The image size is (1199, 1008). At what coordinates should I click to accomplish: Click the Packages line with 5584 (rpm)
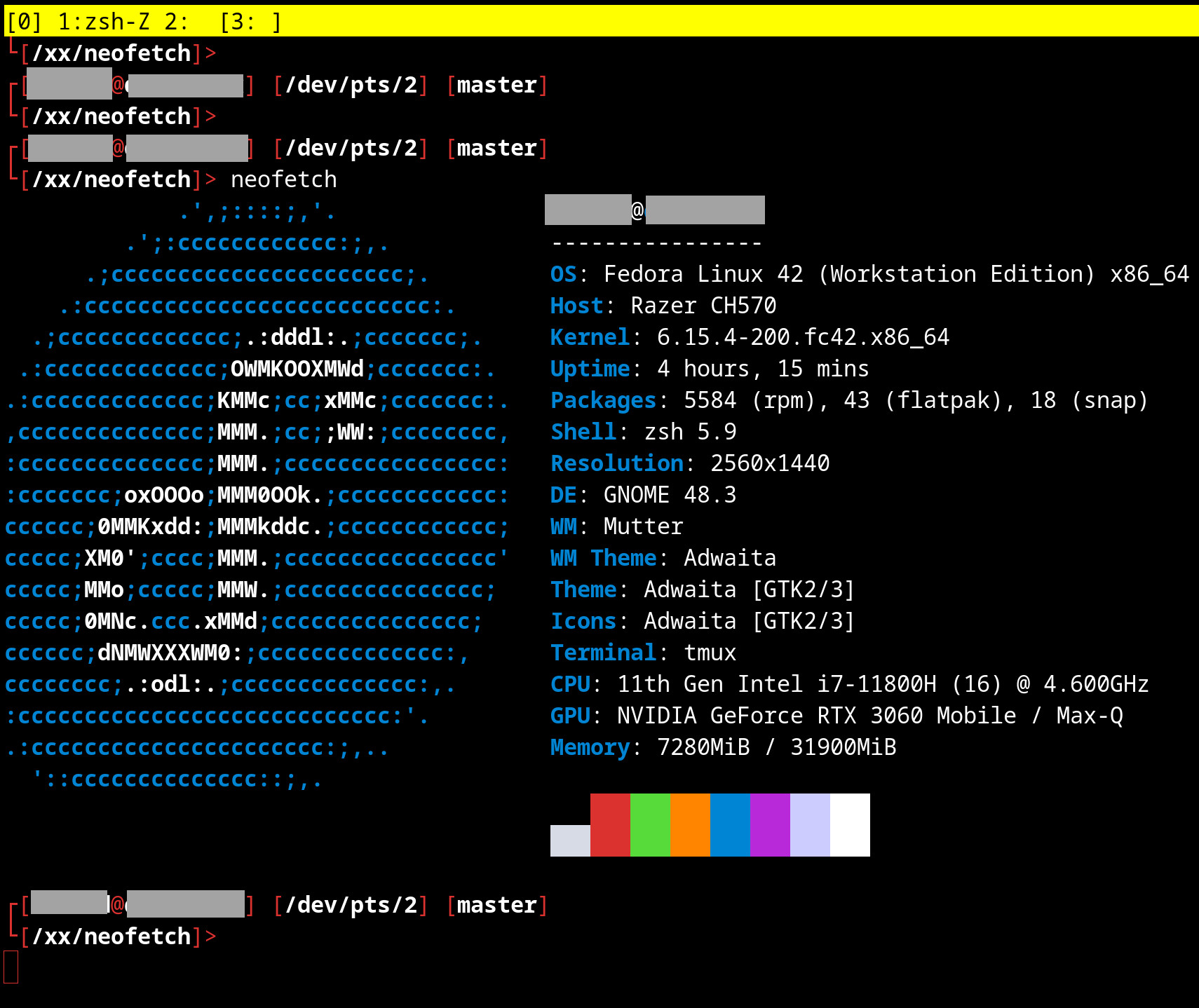[x=849, y=400]
